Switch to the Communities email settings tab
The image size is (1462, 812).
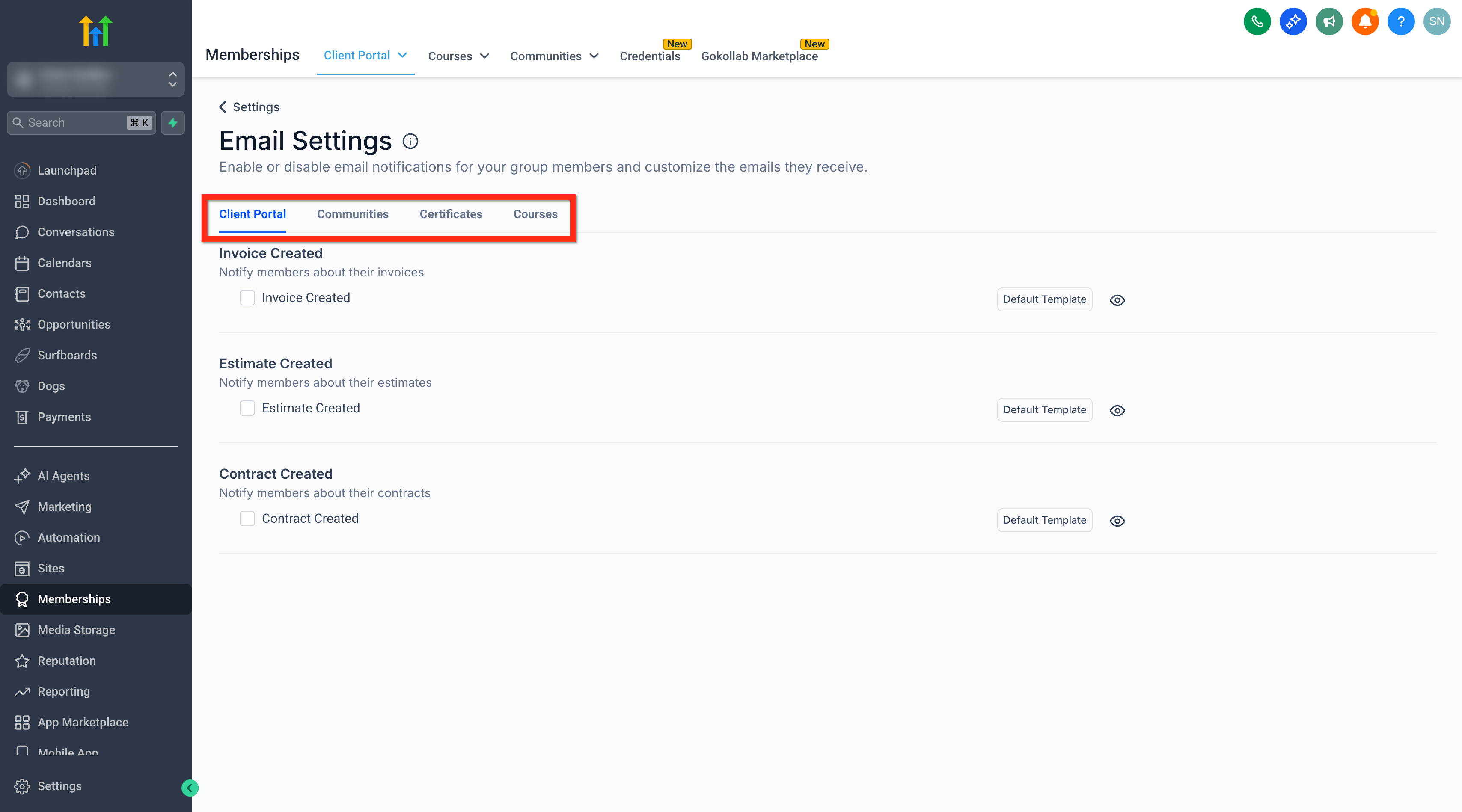(353, 214)
